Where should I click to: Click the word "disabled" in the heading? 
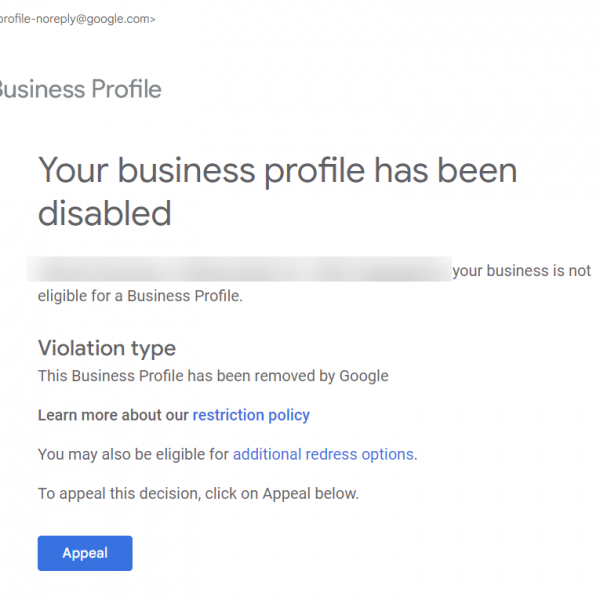point(105,213)
